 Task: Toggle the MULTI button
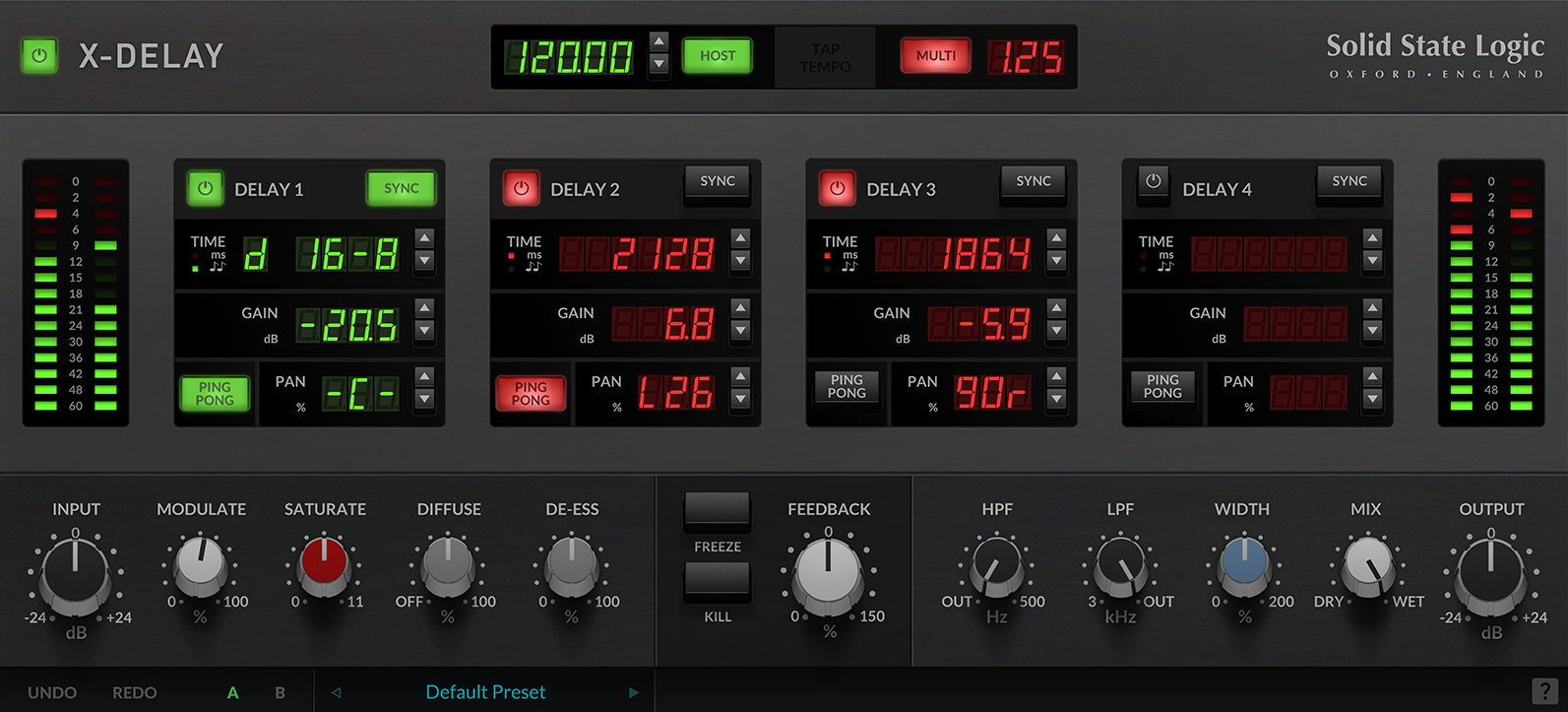pyautogui.click(x=935, y=56)
